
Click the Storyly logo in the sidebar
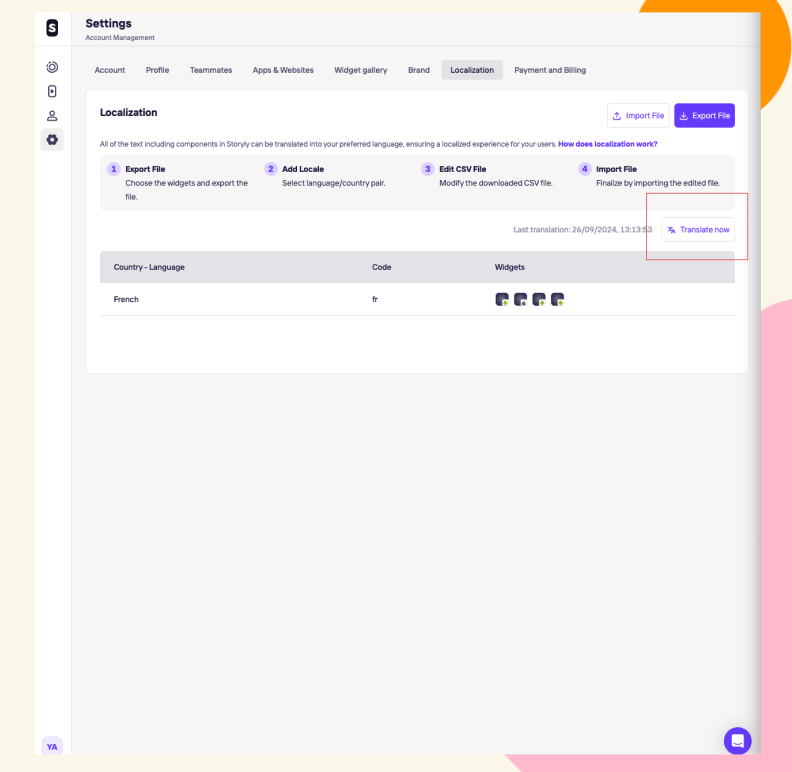pos(52,28)
